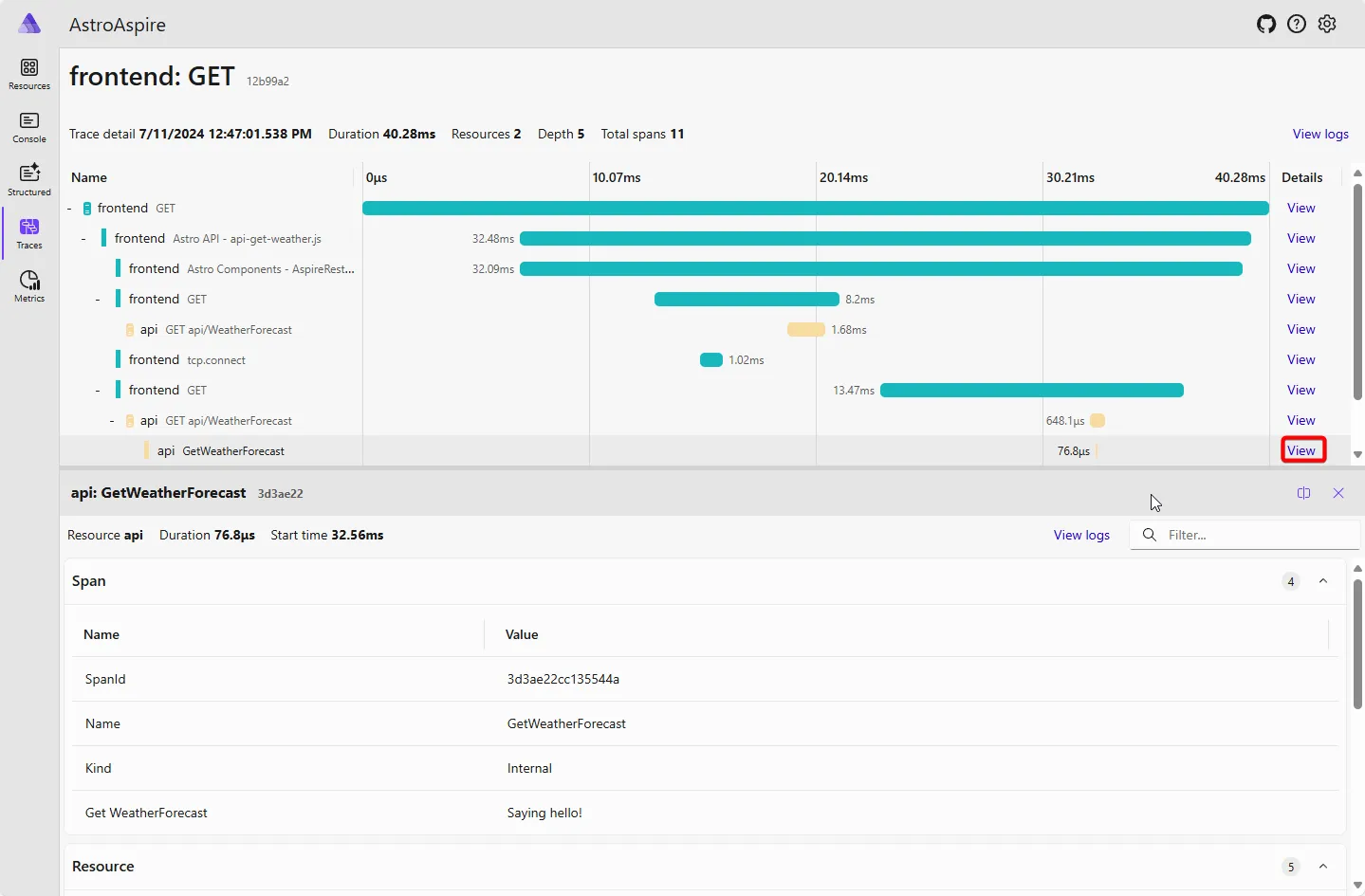
Task: Click the SpanId value 3d3ae22cc135544a
Action: coord(563,679)
